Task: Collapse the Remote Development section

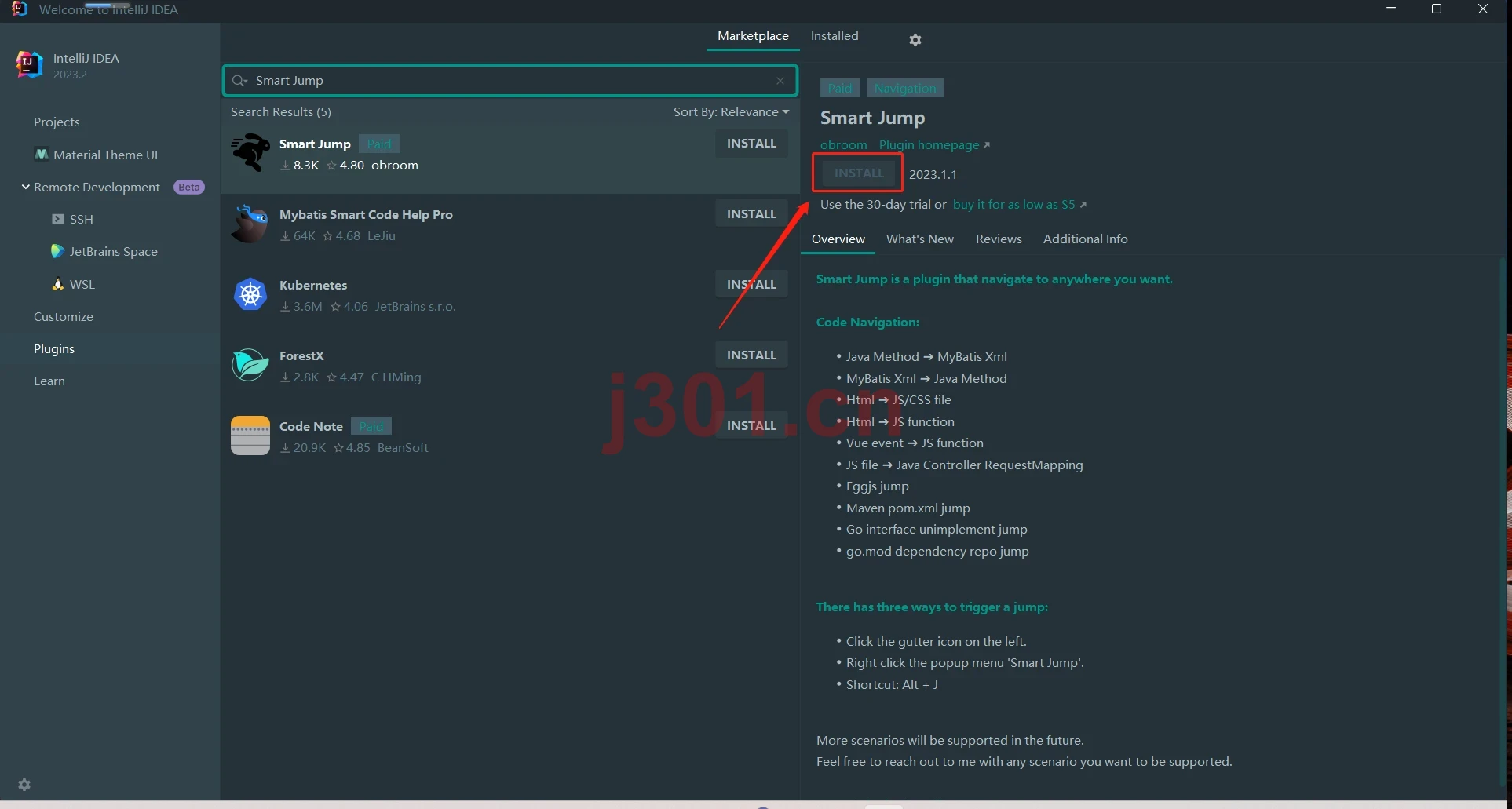Action: point(26,187)
